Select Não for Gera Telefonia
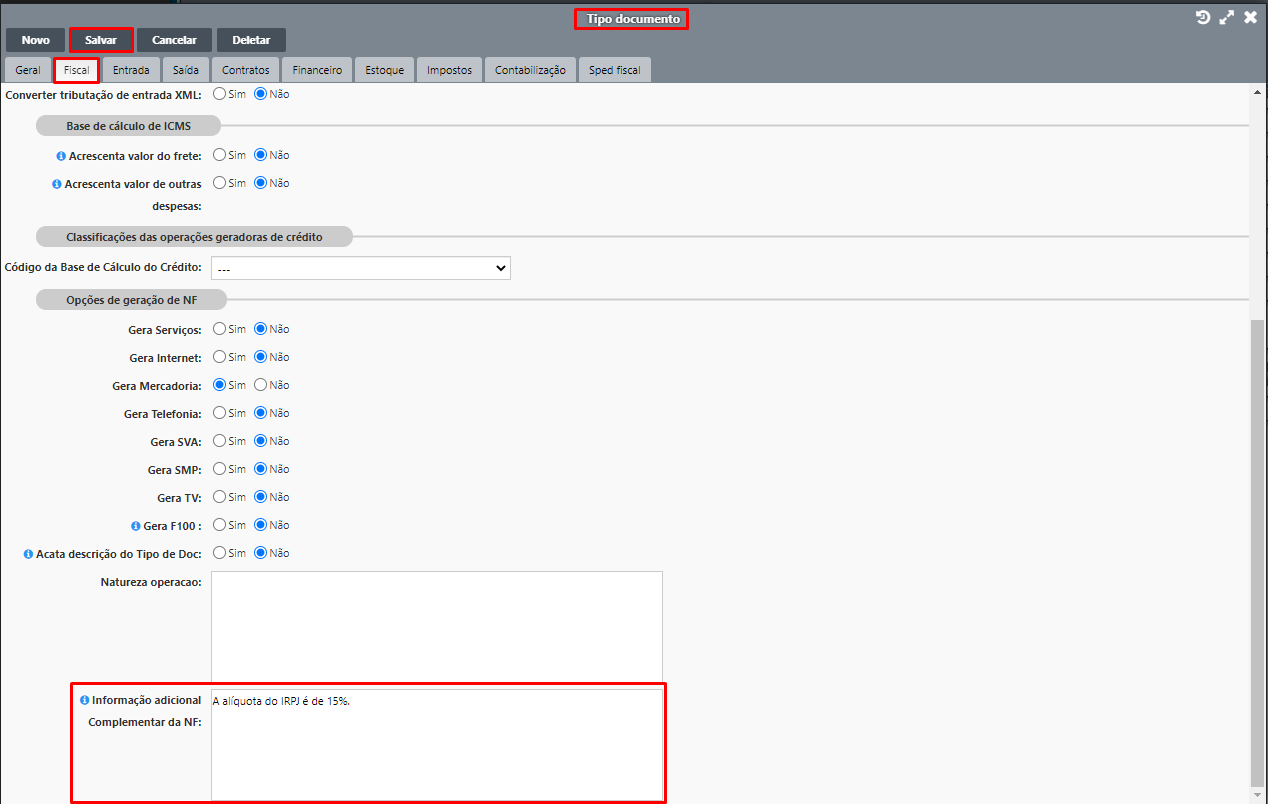Screen dimensions: 1268x804 click(261, 413)
